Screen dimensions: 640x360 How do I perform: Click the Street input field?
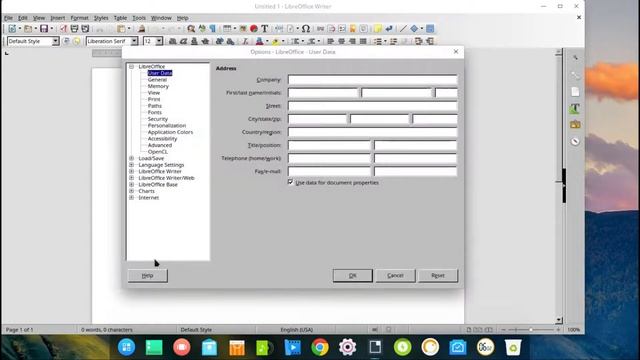point(373,106)
